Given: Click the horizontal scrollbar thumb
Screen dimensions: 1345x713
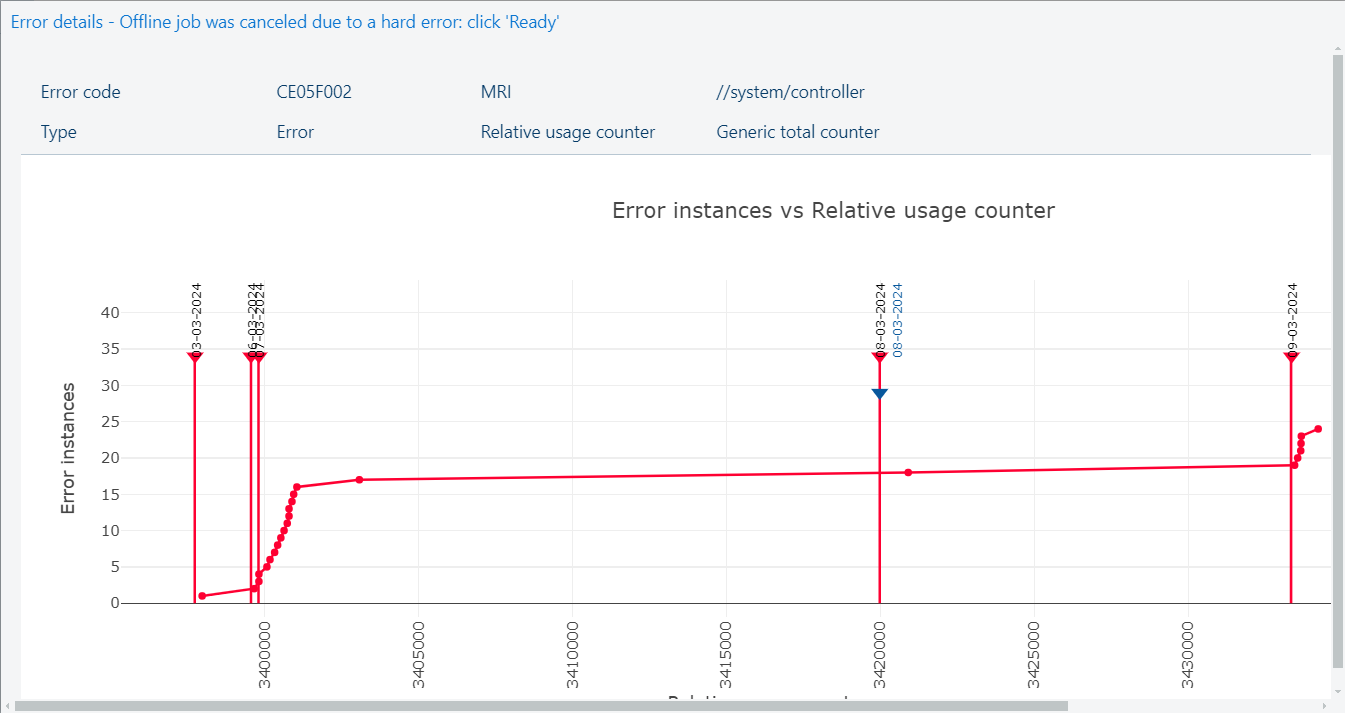Looking at the screenshot, I should 540,706.
